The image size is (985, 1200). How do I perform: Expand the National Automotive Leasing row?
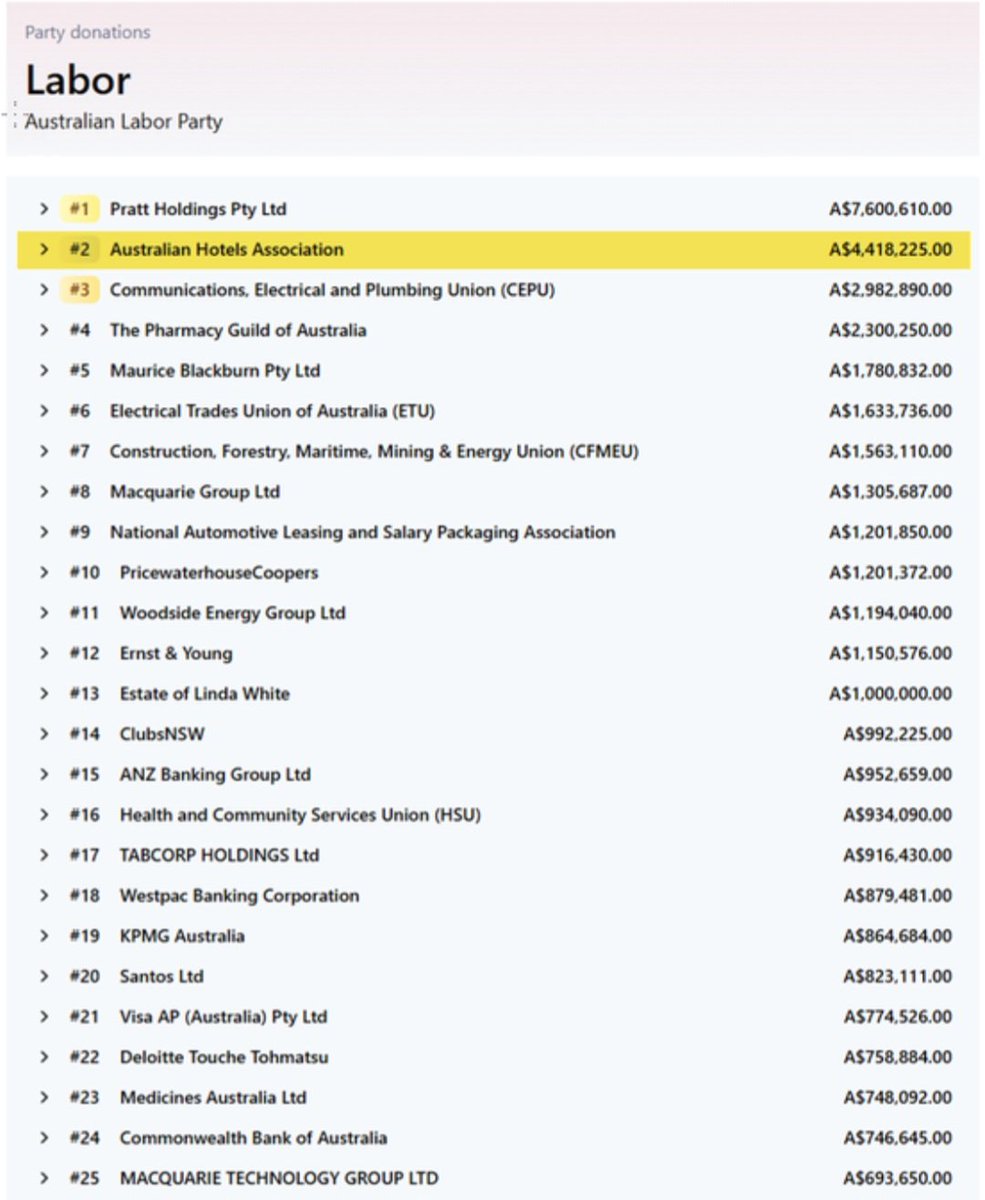click(44, 532)
